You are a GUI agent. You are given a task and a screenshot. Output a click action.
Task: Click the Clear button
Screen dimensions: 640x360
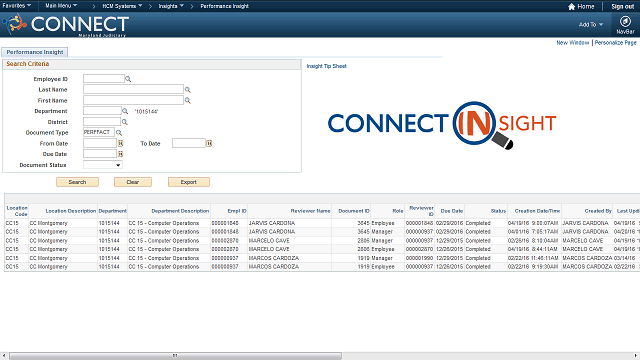point(133,182)
